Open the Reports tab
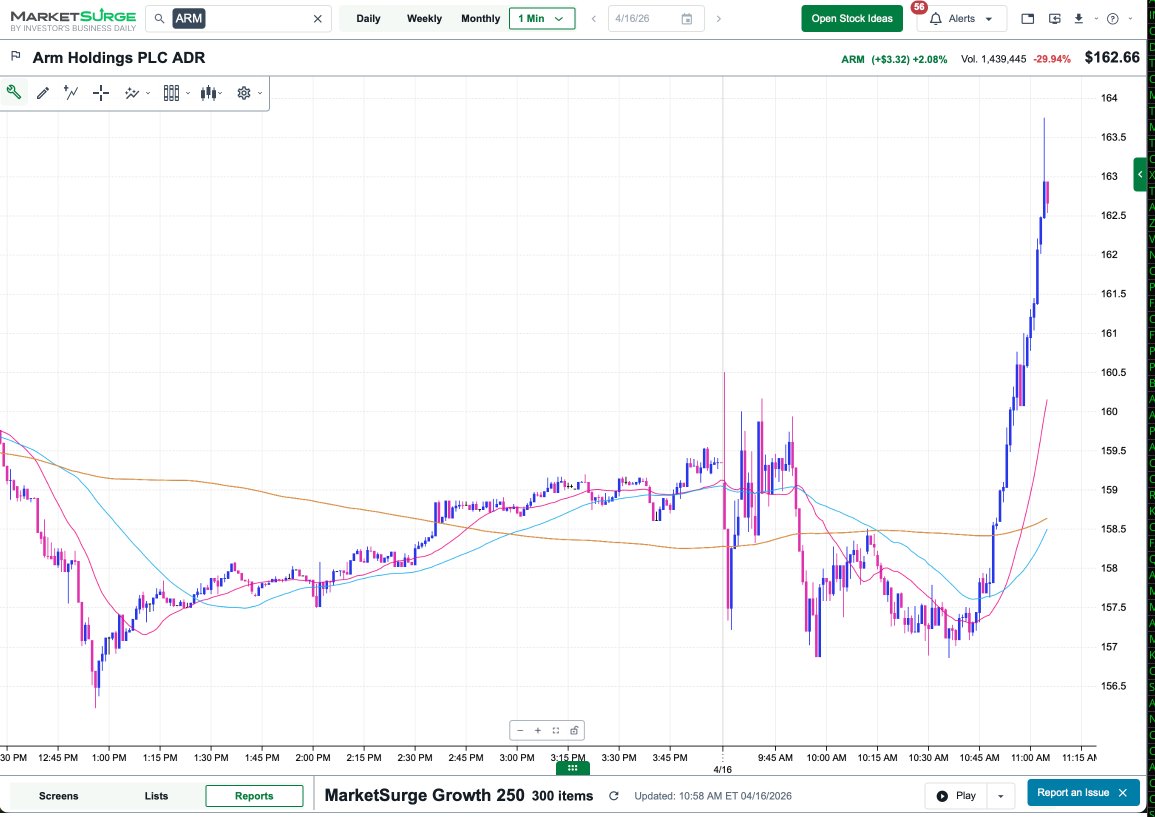 click(254, 796)
